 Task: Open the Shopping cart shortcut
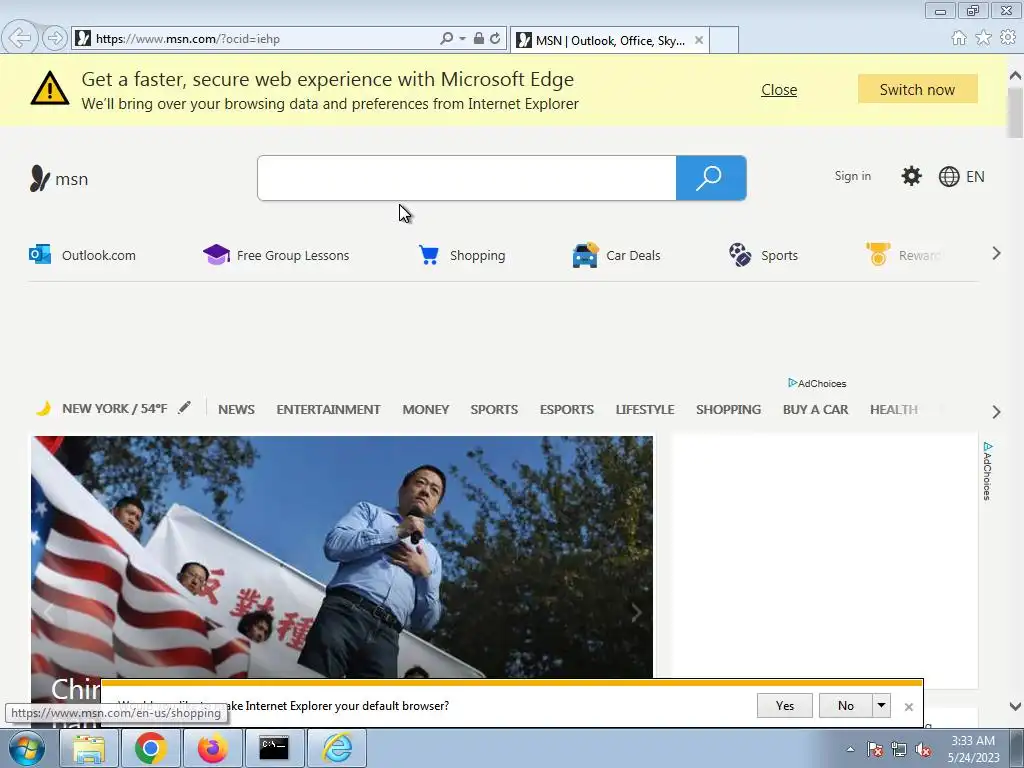(462, 255)
